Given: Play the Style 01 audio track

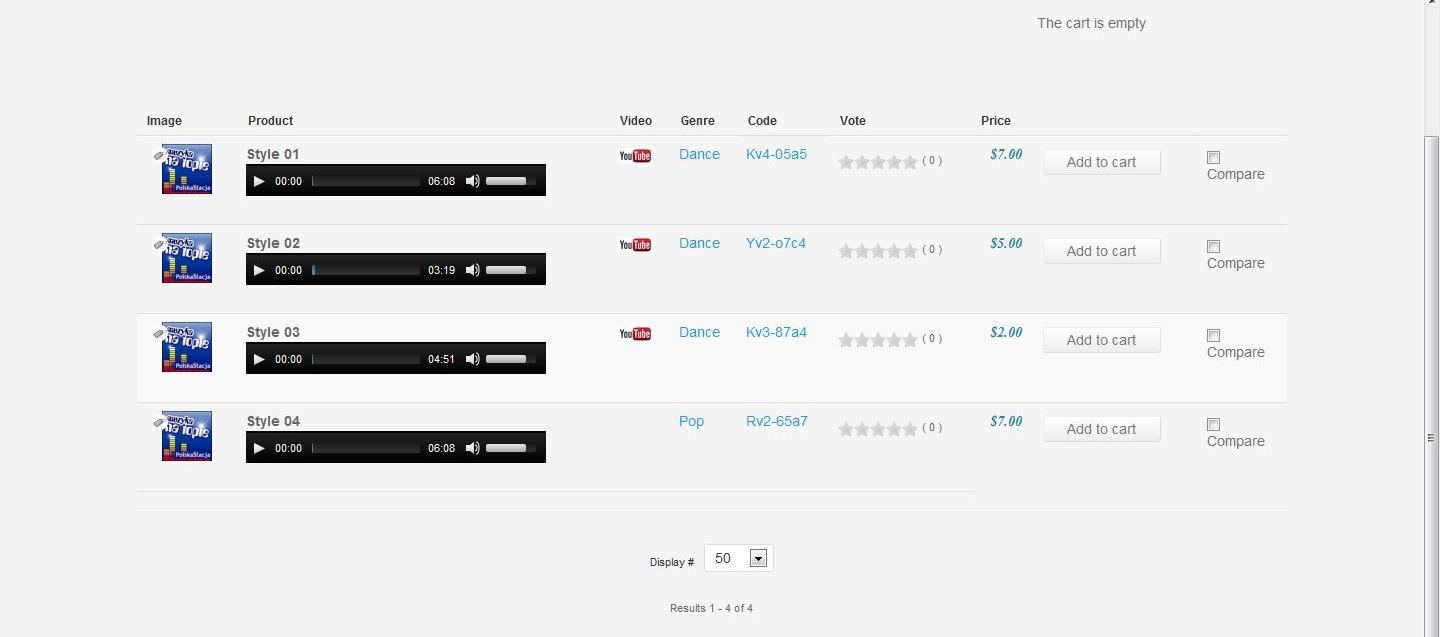Looking at the screenshot, I should (x=259, y=181).
